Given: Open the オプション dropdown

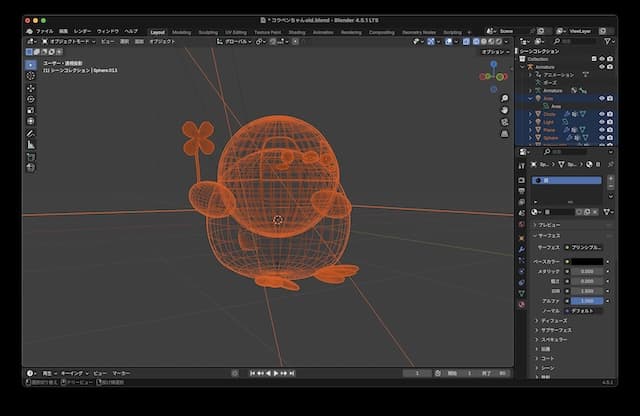Looking at the screenshot, I should 496,52.
